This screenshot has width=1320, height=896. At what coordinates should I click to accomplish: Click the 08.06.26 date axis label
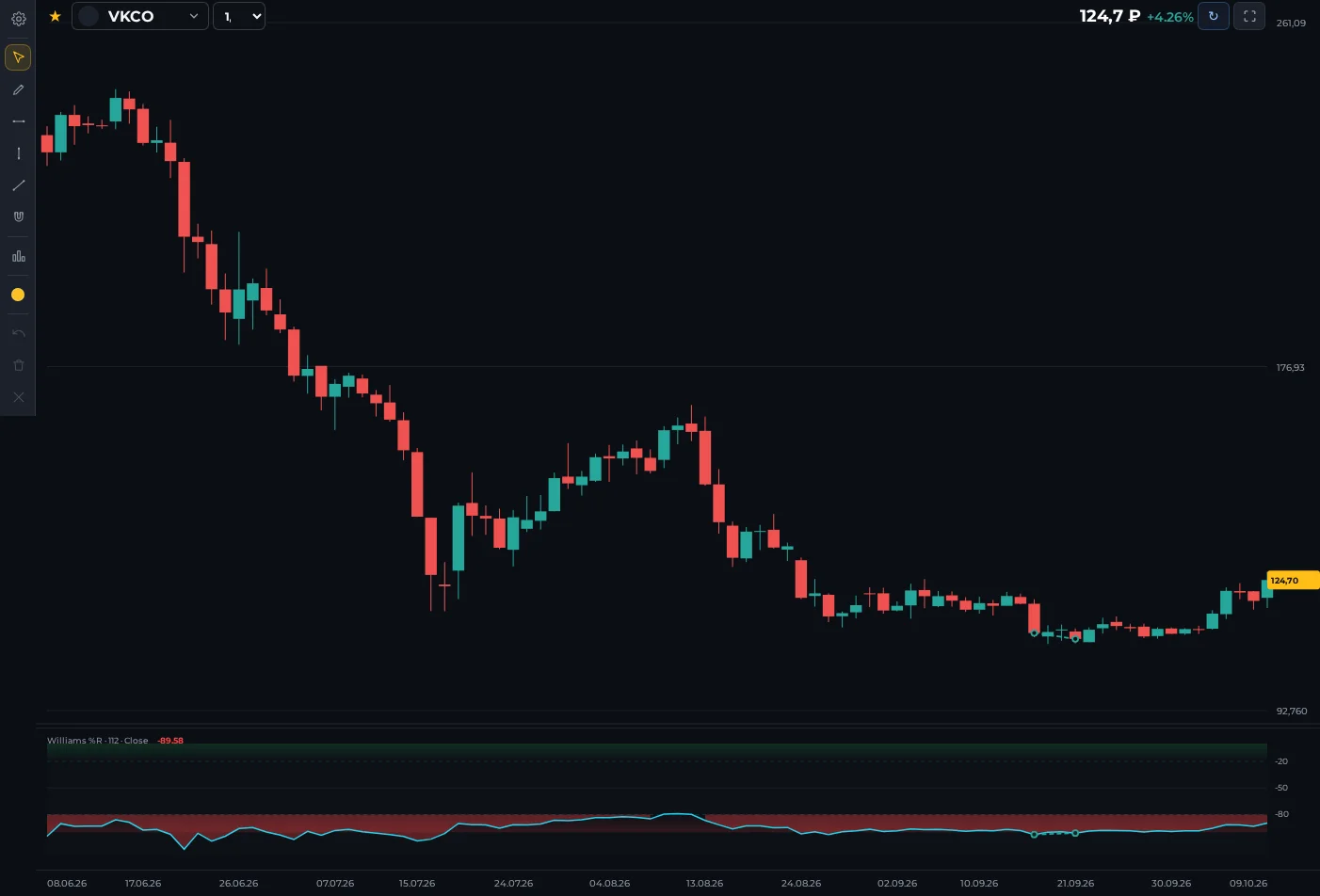point(67,884)
